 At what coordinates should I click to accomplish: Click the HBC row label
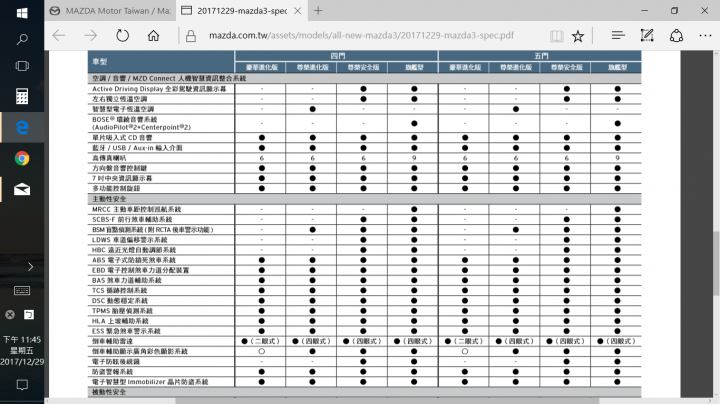(134, 250)
